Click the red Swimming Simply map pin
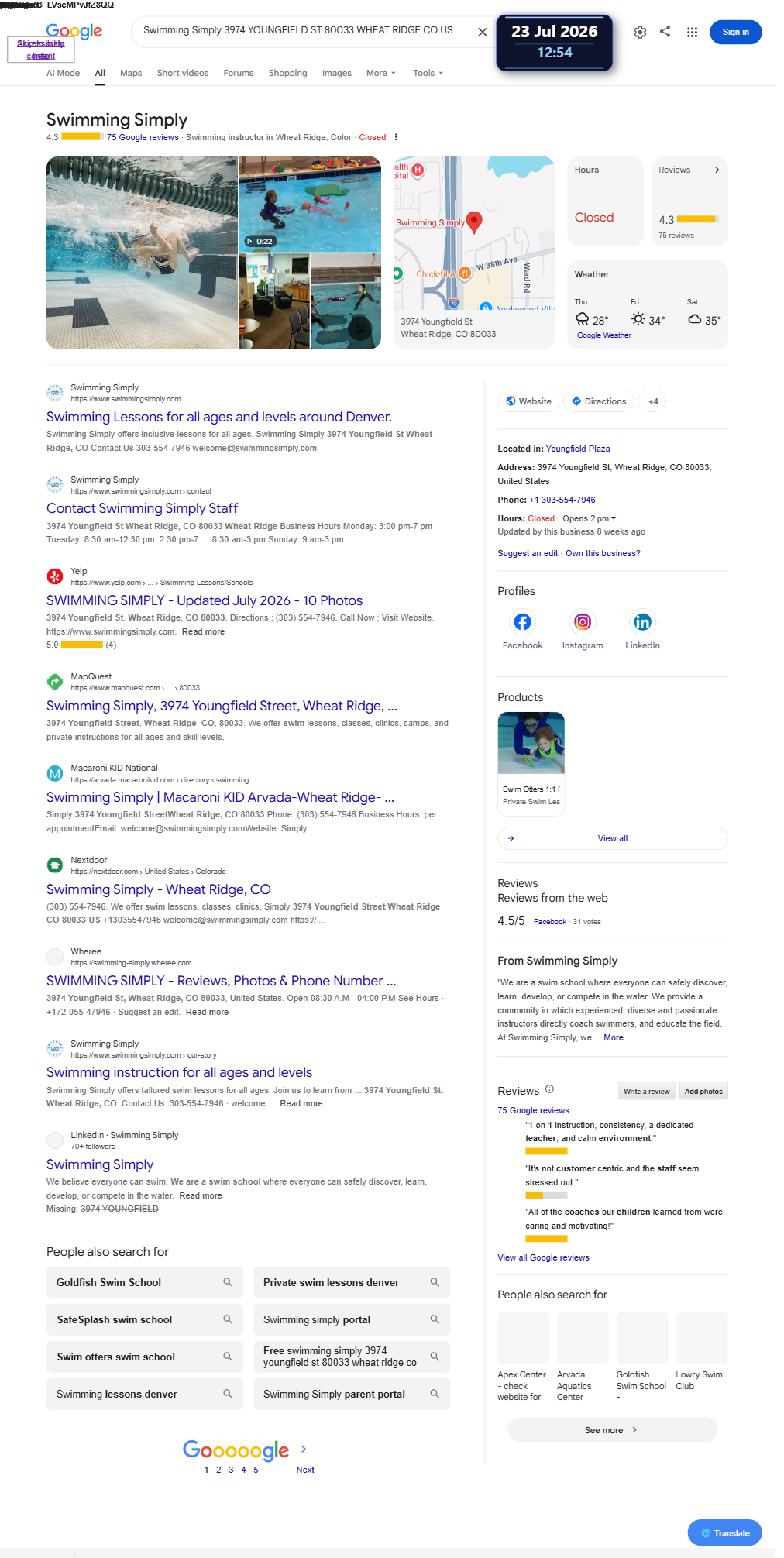 (474, 222)
